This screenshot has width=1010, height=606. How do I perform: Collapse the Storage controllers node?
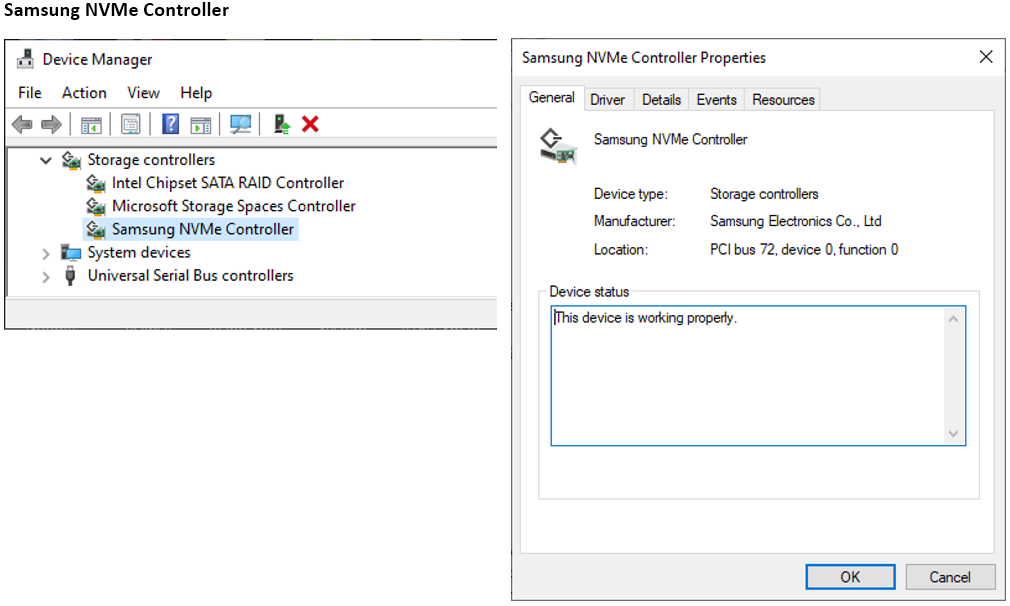tap(46, 160)
